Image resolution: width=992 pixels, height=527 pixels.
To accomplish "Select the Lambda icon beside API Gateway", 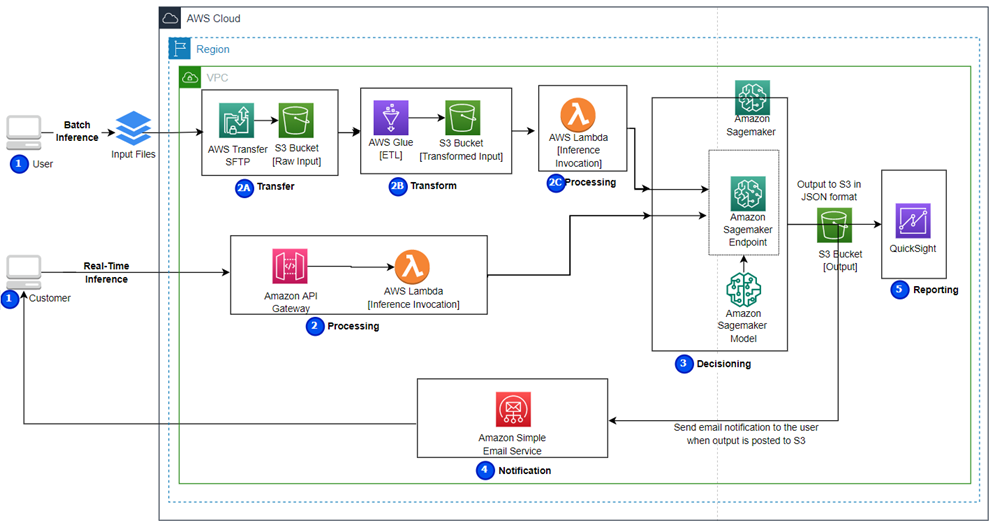I will pos(412,267).
